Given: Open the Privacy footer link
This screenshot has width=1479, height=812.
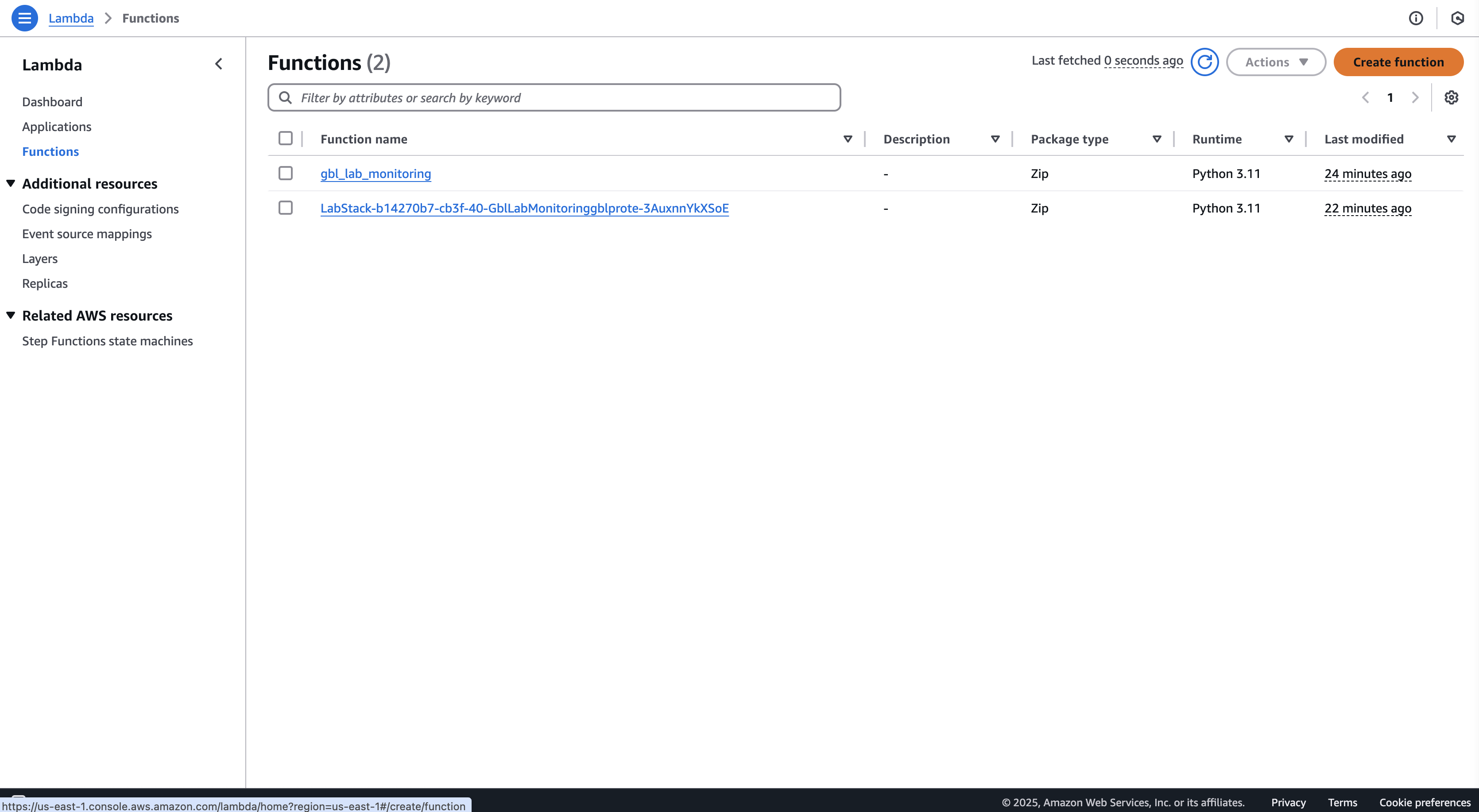Looking at the screenshot, I should click(1288, 802).
